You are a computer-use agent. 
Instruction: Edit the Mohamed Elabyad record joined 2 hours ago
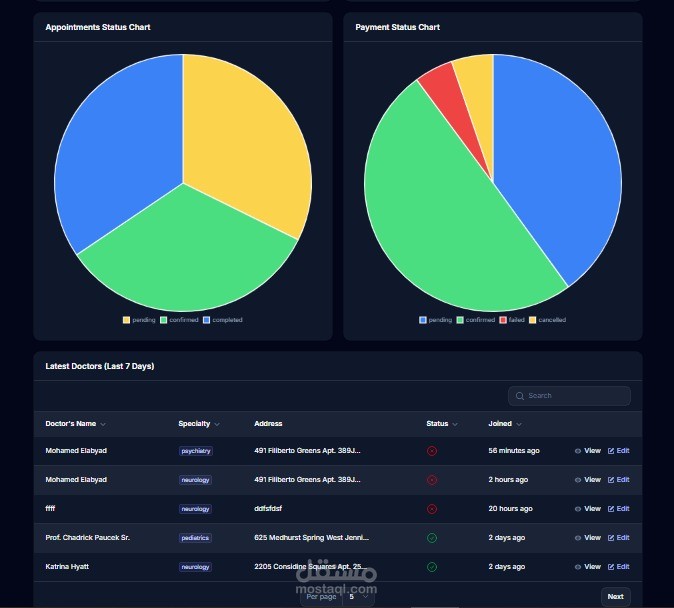pos(619,480)
